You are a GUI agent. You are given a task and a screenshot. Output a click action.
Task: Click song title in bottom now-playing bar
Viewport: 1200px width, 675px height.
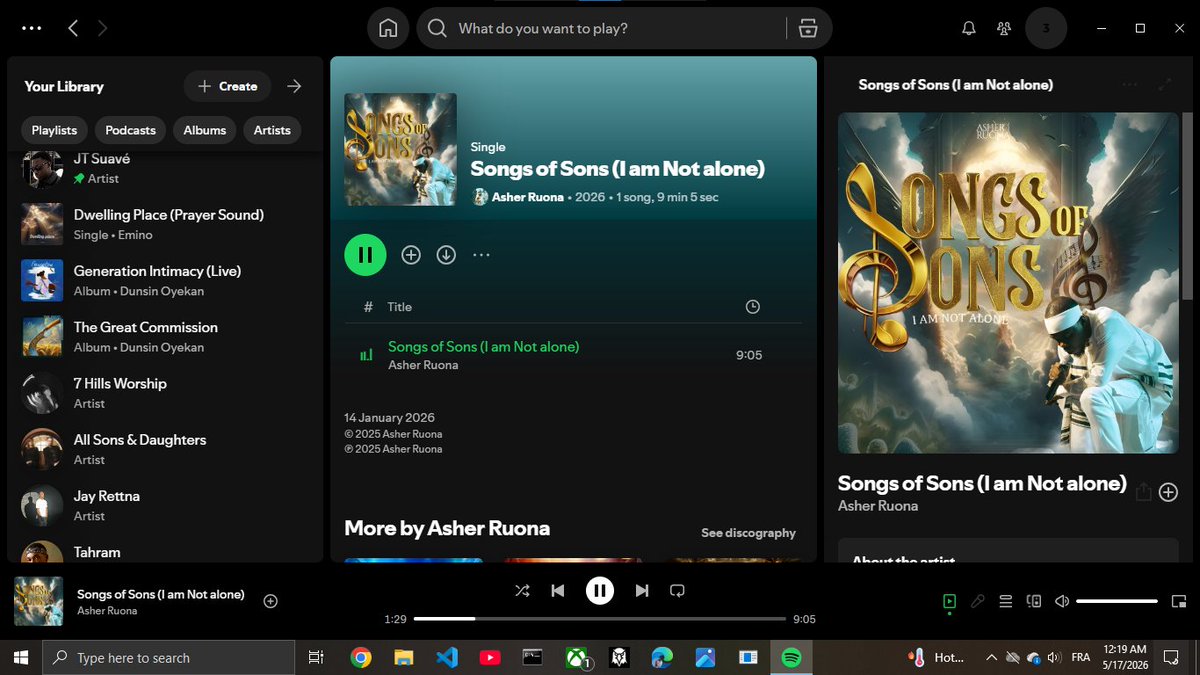coord(161,594)
